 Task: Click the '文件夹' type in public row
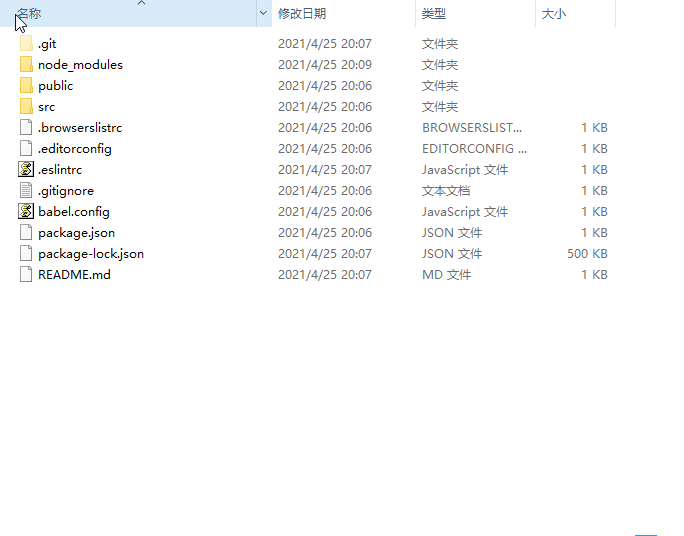tap(440, 86)
